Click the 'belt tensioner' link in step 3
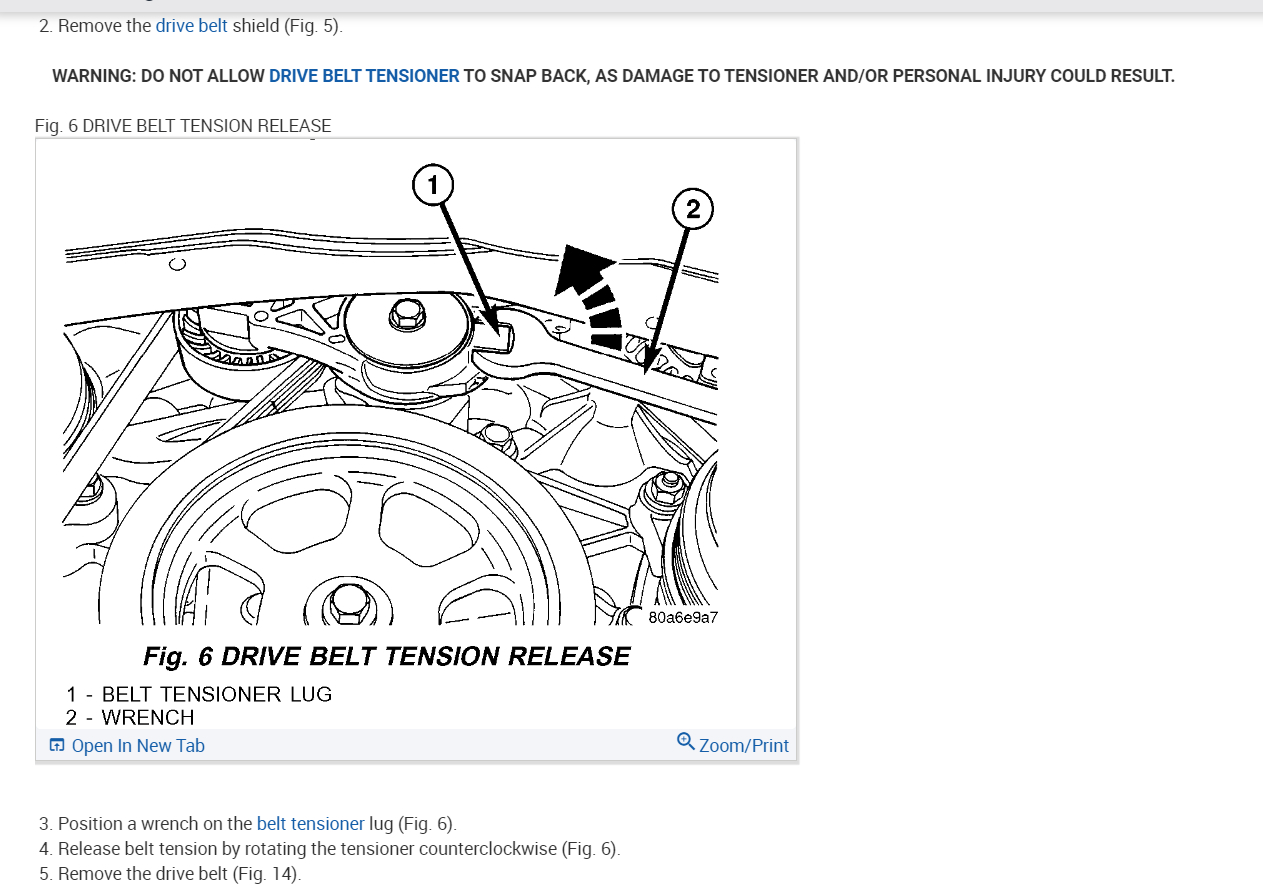The width and height of the screenshot is (1263, 889). coord(311,824)
